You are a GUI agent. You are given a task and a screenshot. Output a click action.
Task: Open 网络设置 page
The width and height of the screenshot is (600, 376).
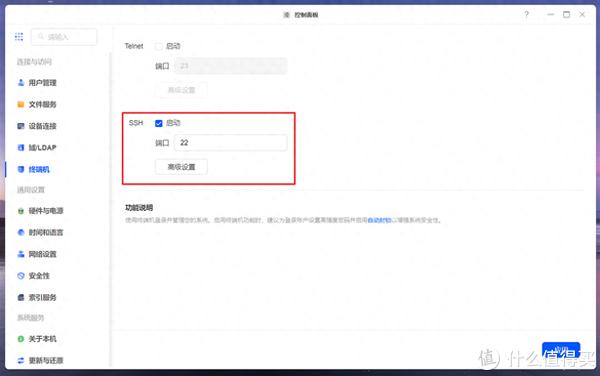pos(37,254)
